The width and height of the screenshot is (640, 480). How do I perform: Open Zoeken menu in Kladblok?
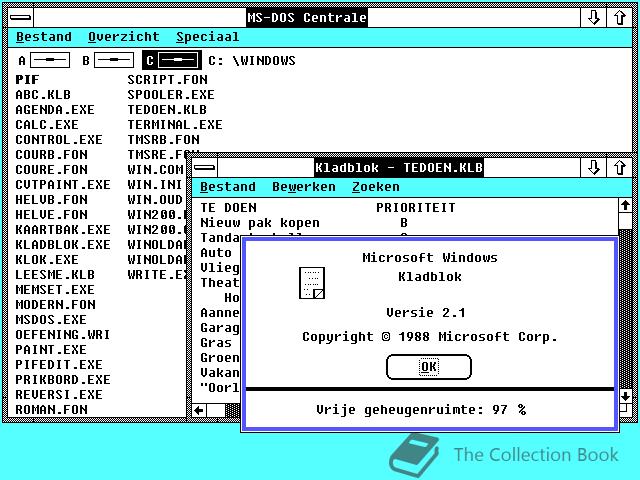point(376,187)
